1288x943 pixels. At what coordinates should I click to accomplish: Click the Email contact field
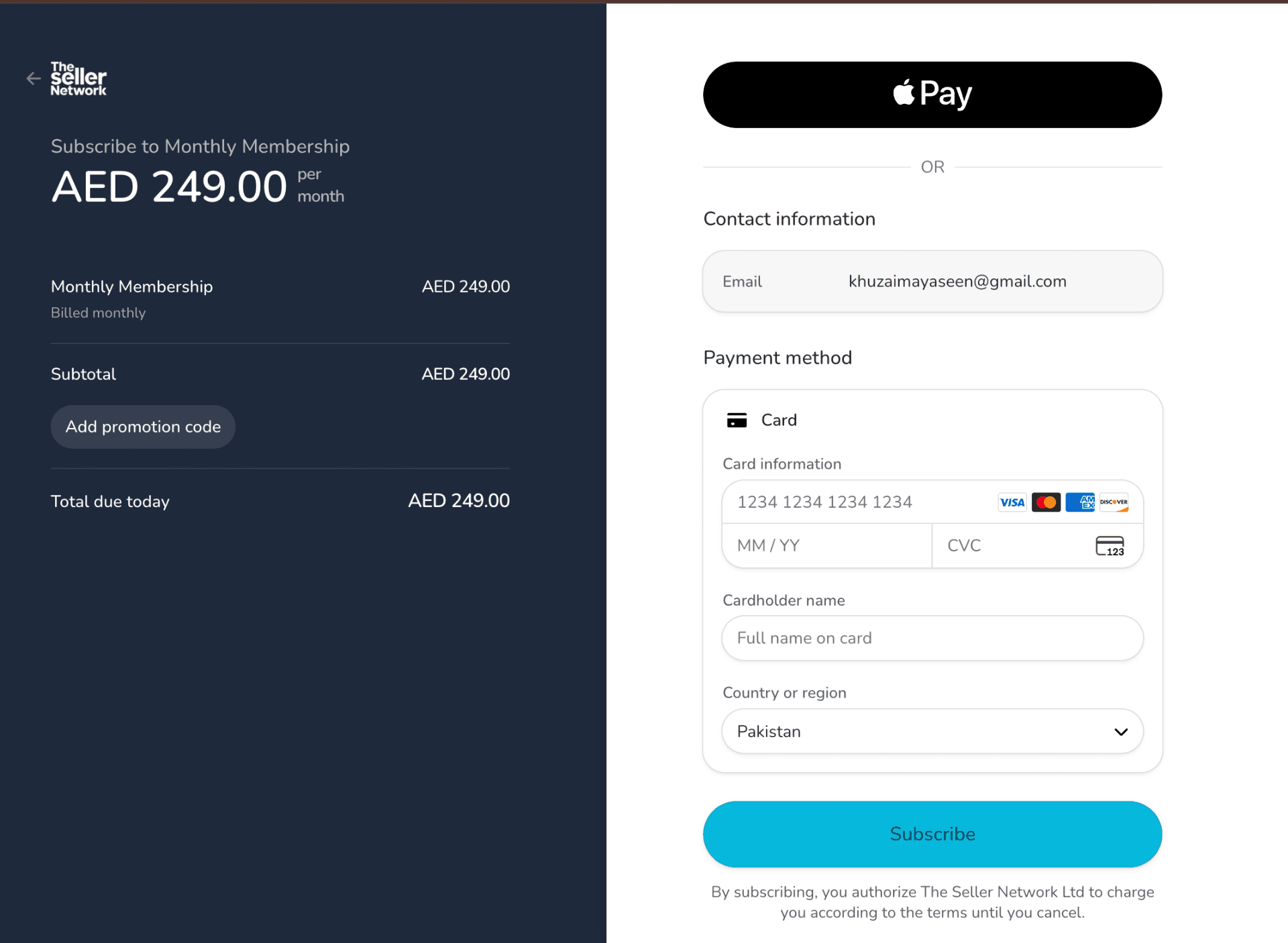[x=932, y=282]
